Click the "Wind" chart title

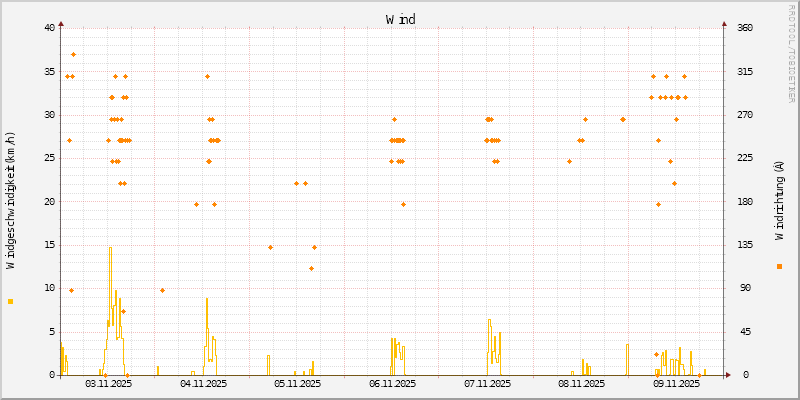400,19
